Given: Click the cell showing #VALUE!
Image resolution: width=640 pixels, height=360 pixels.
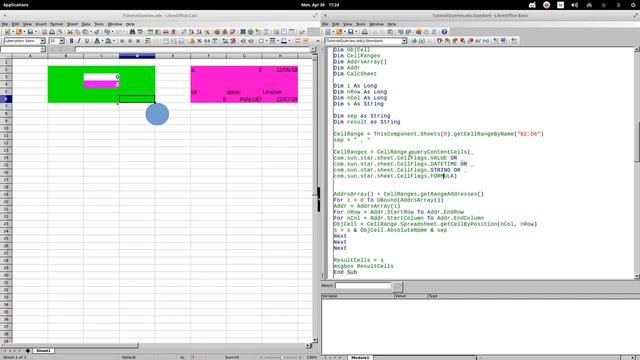Looking at the screenshot, I should coord(244,99).
